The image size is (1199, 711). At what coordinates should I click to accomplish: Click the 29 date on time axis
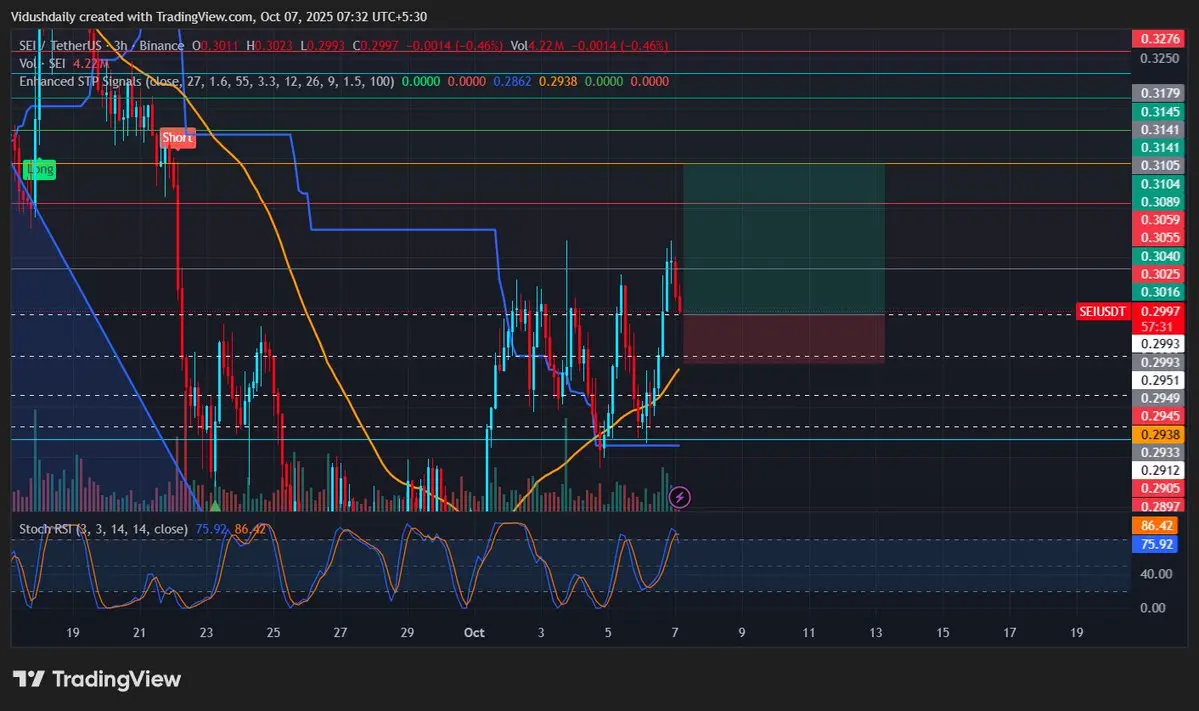(x=407, y=632)
